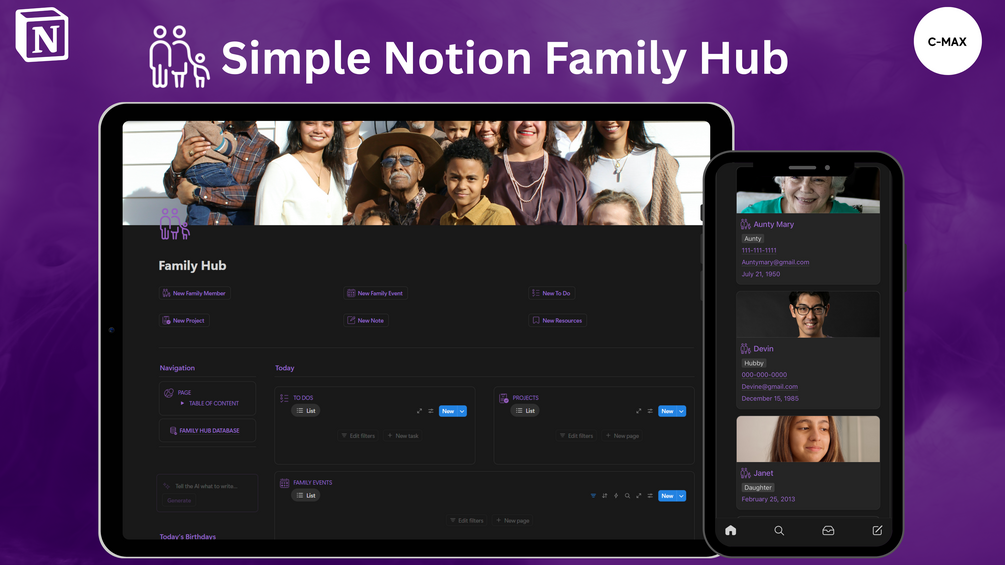Click the New Project button
This screenshot has width=1005, height=565.
tap(184, 320)
